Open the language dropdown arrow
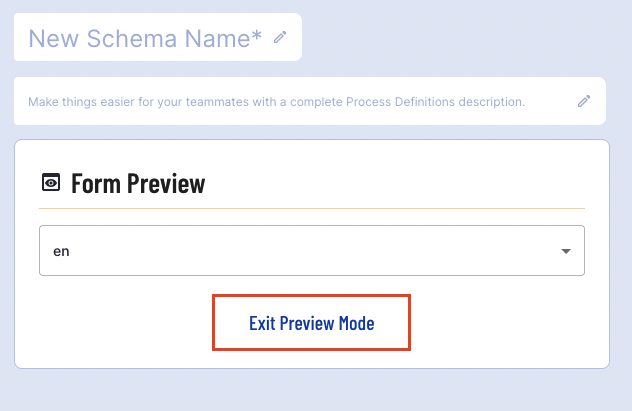This screenshot has height=411, width=632. [565, 251]
